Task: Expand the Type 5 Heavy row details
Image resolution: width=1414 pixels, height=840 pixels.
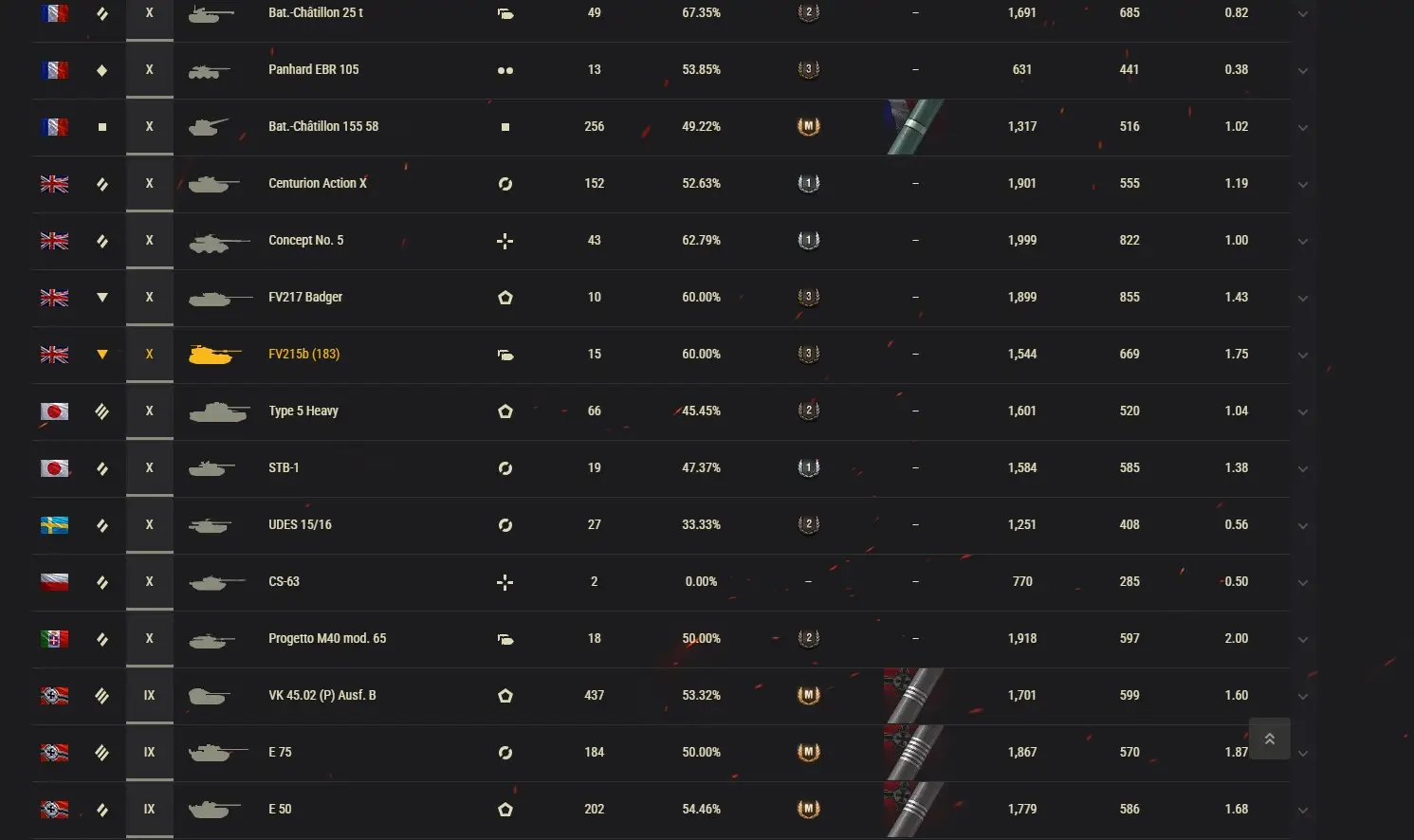Action: pos(1303,412)
